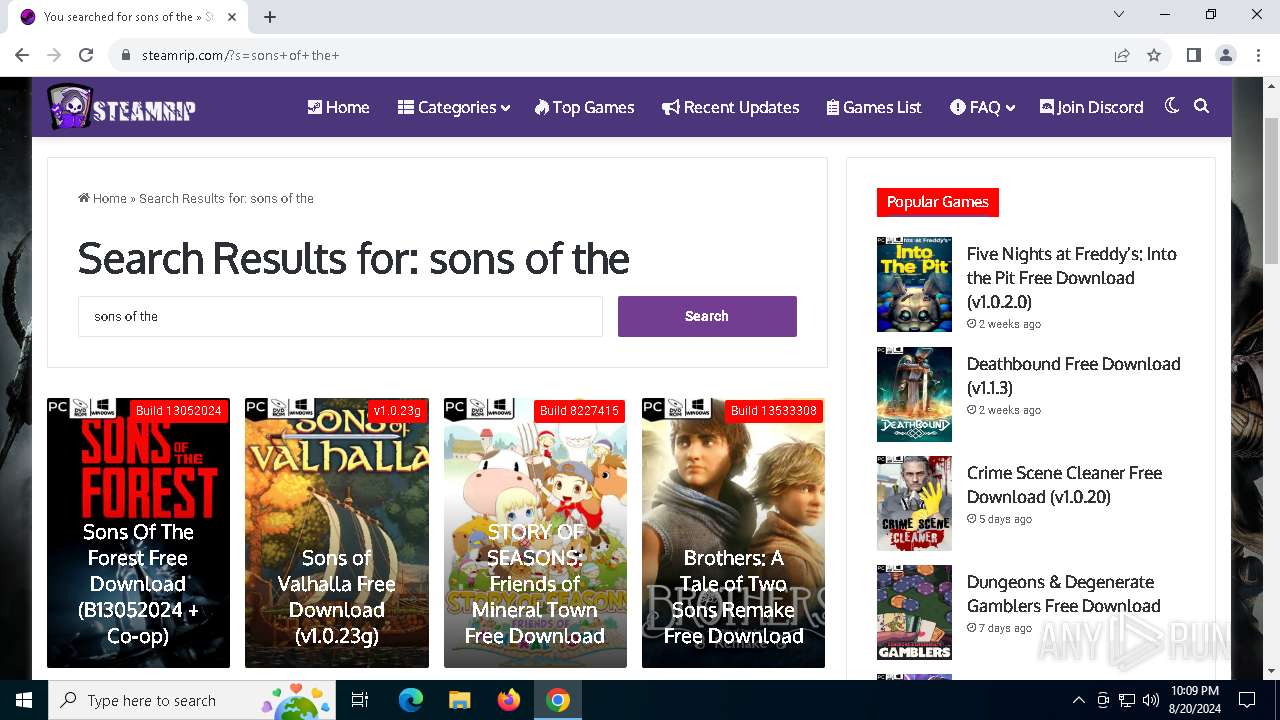Open the tab search dropdown
This screenshot has width=1280, height=720.
[x=1119, y=14]
